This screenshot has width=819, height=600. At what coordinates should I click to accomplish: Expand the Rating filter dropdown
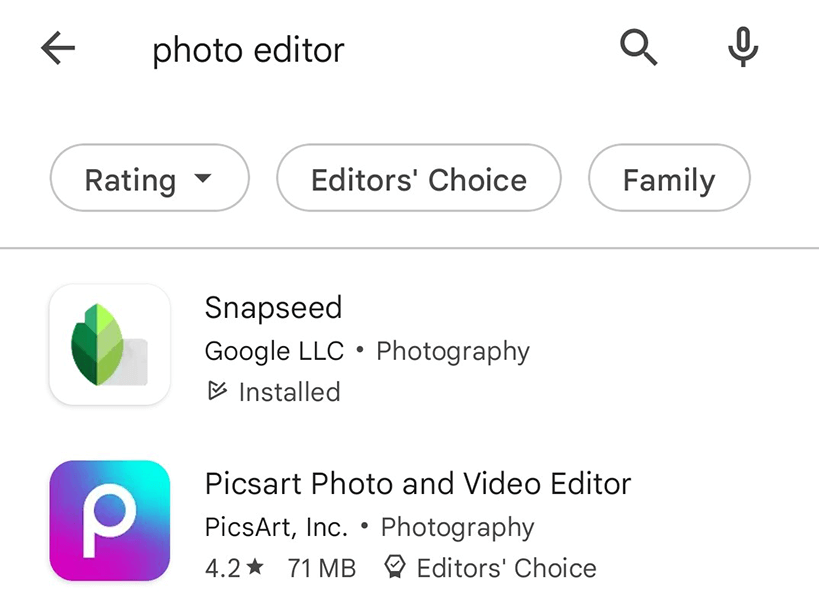click(x=148, y=180)
